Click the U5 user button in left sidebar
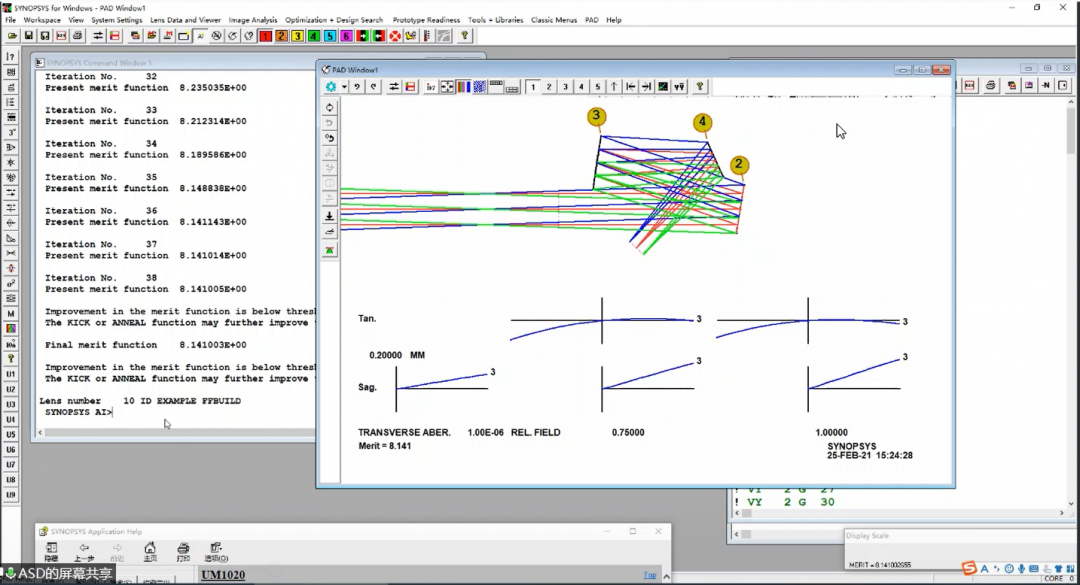This screenshot has height=585, width=1080. click(x=11, y=435)
